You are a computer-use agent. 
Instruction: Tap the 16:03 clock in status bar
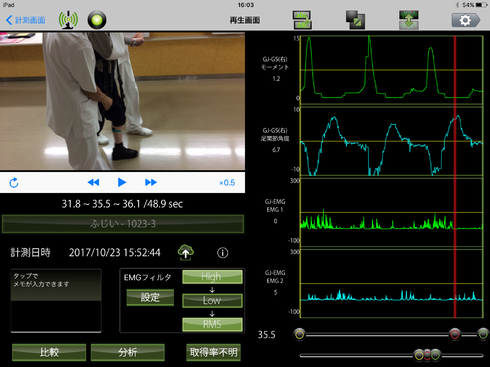246,5
